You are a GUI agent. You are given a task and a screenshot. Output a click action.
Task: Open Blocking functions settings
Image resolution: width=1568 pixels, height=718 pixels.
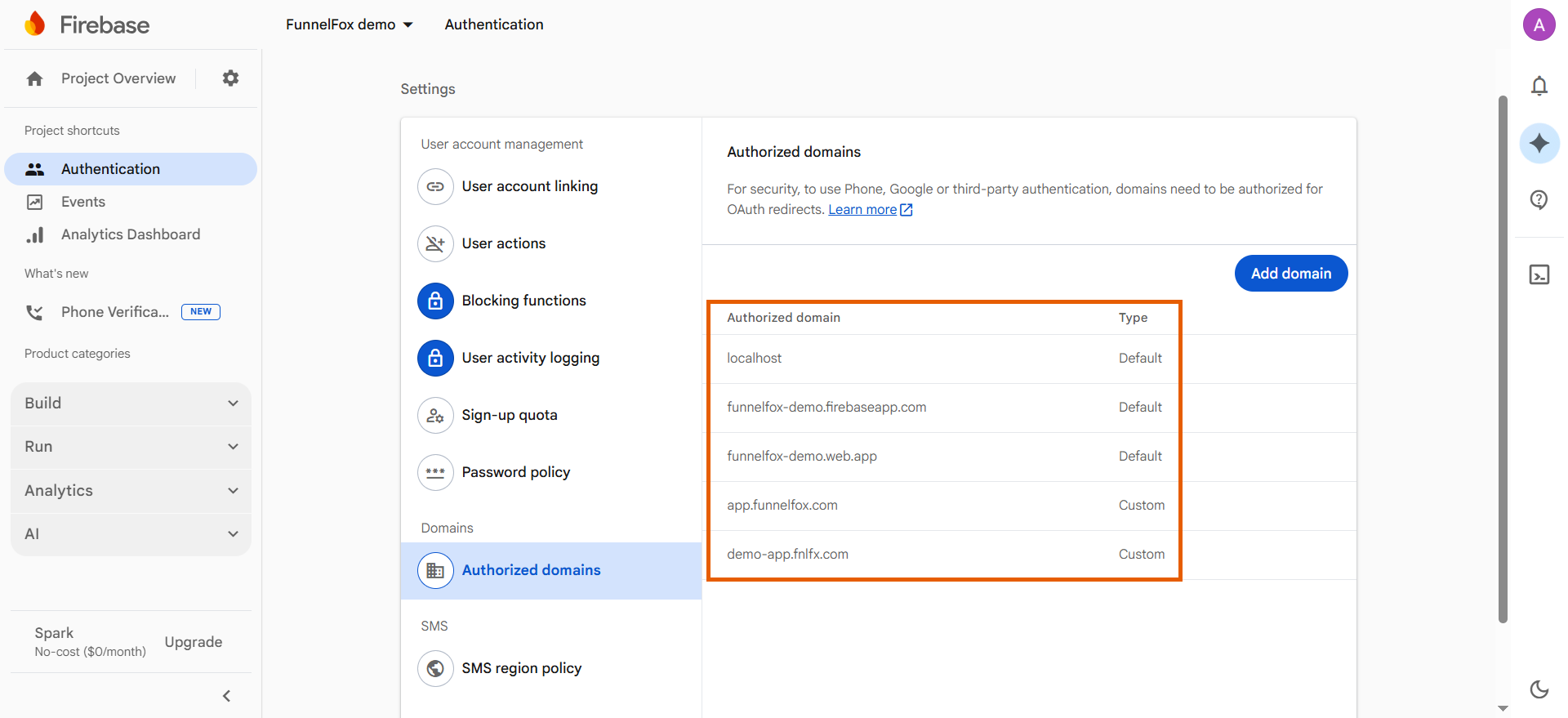pyautogui.click(x=551, y=301)
